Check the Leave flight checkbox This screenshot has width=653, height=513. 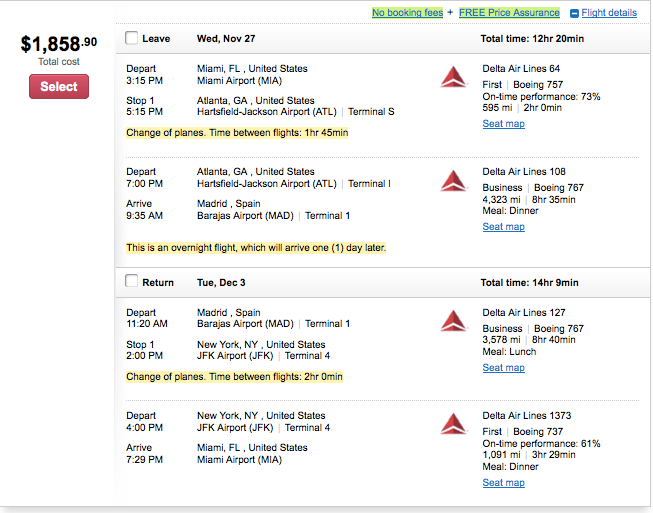(131, 38)
